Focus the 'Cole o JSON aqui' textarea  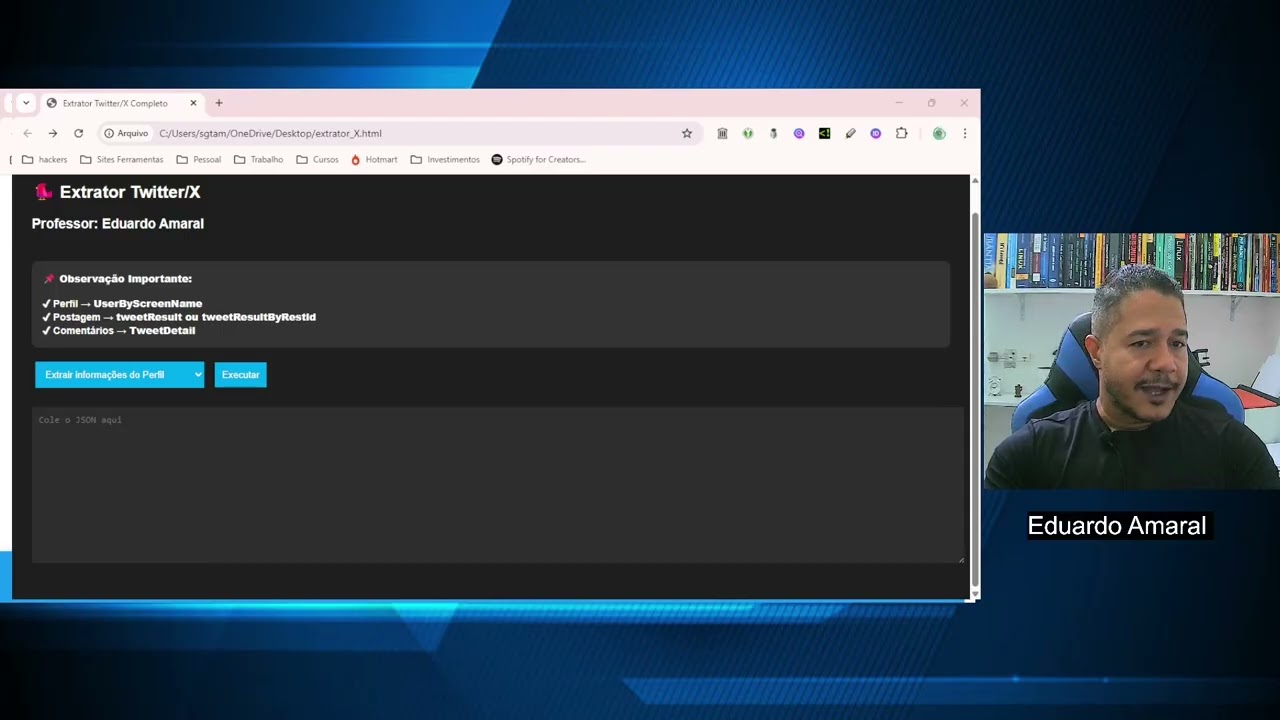click(x=498, y=485)
